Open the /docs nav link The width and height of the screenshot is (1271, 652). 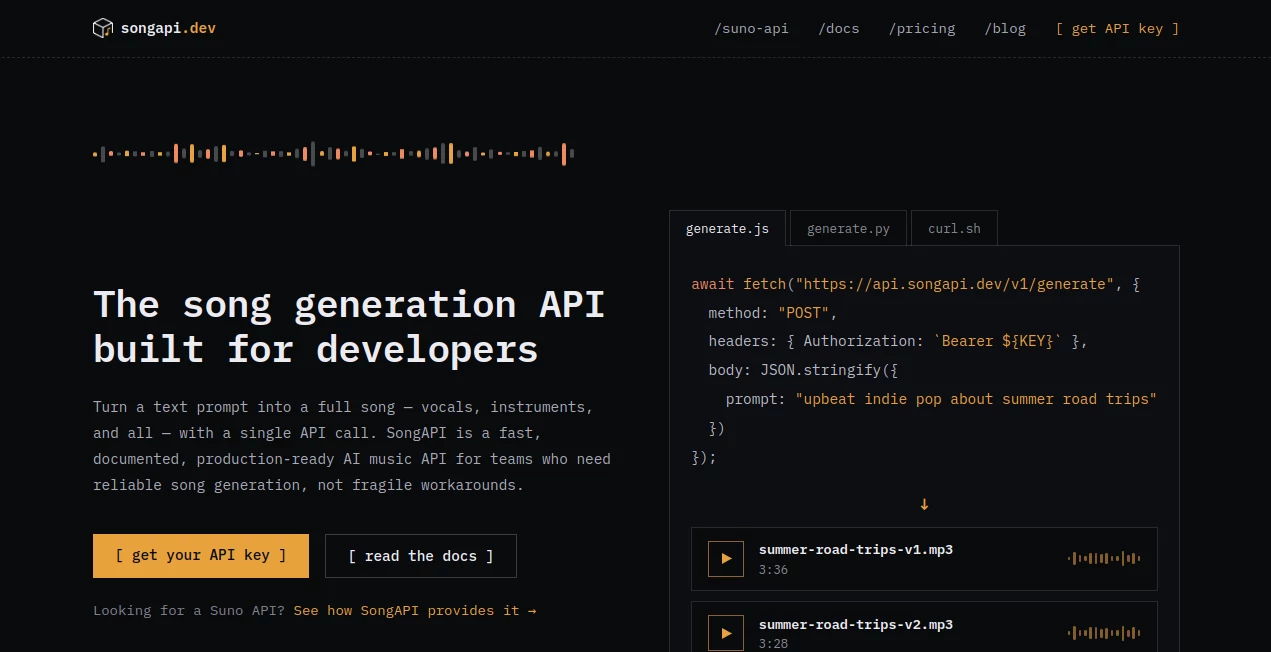839,28
